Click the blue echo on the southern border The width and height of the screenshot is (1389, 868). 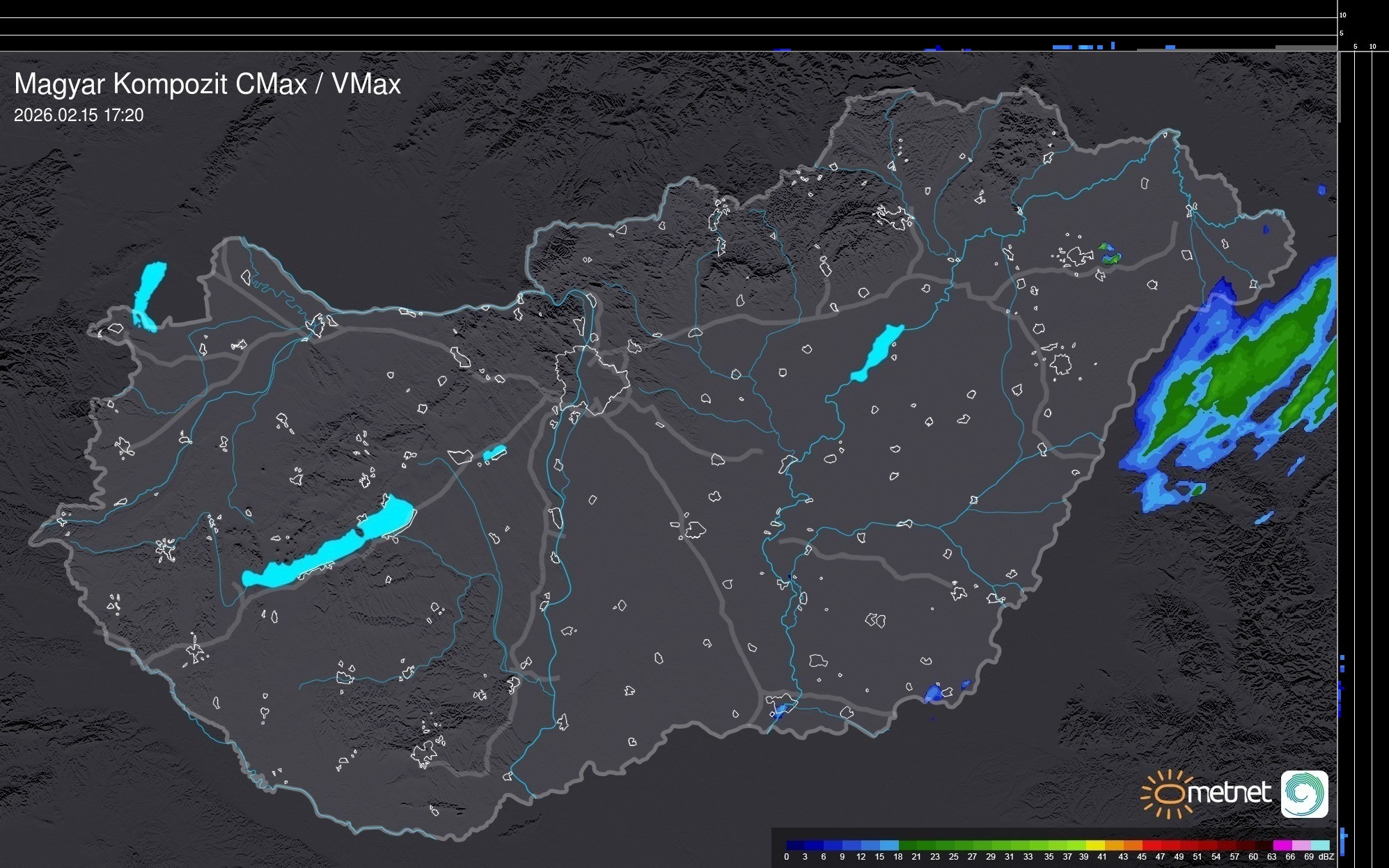tap(934, 693)
